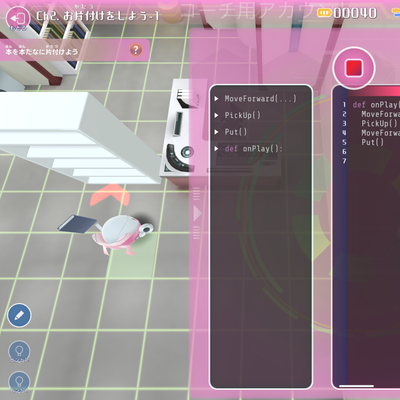The image size is (400, 400).
Task: Expand the def onPlay(): block
Action: point(249,148)
